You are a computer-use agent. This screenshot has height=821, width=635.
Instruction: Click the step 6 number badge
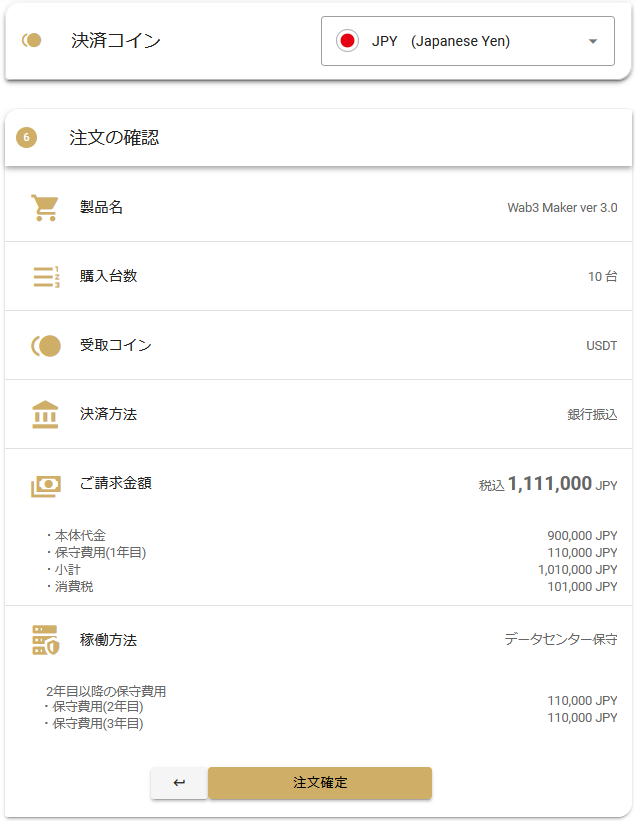26,138
